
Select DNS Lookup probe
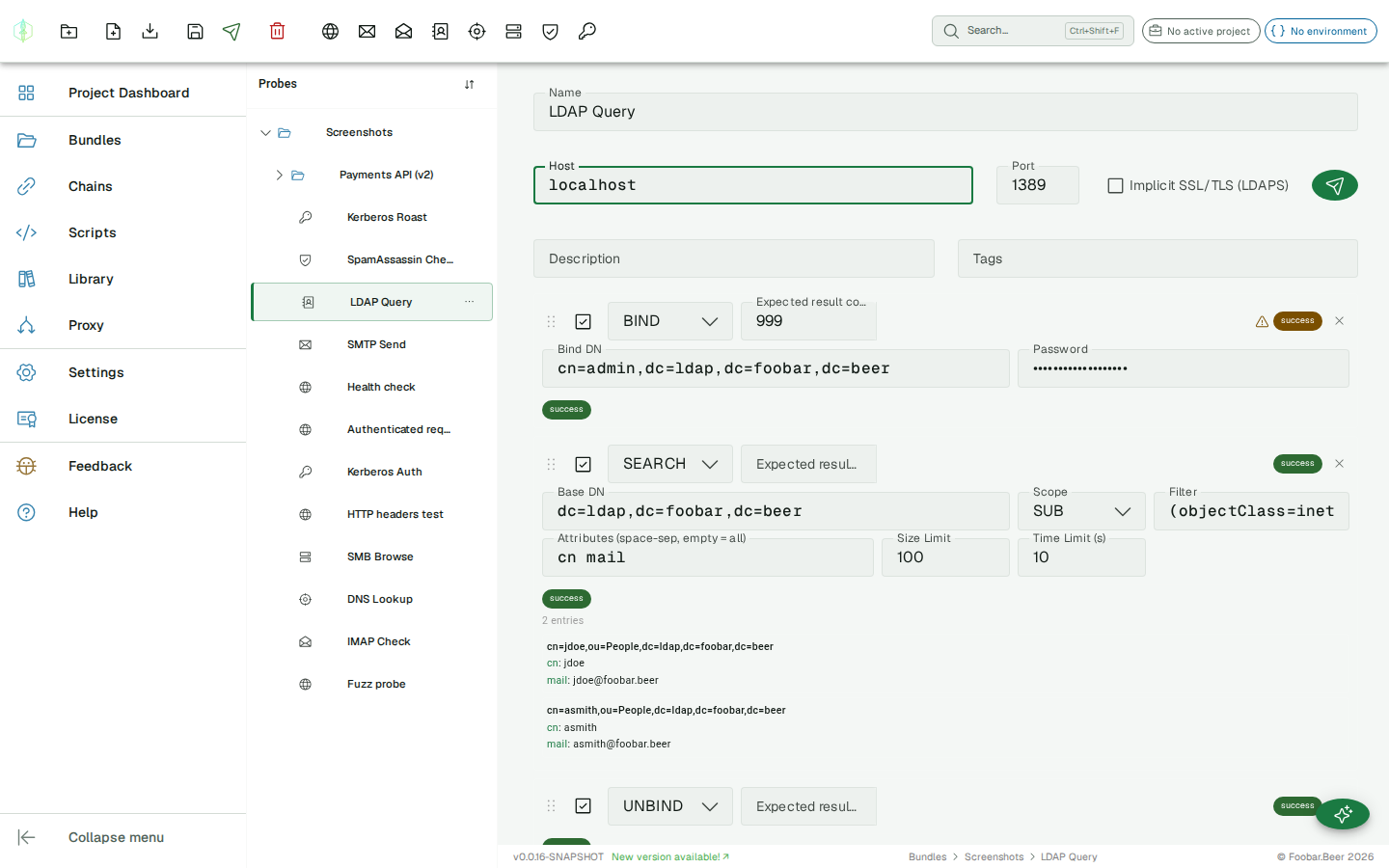point(371,599)
